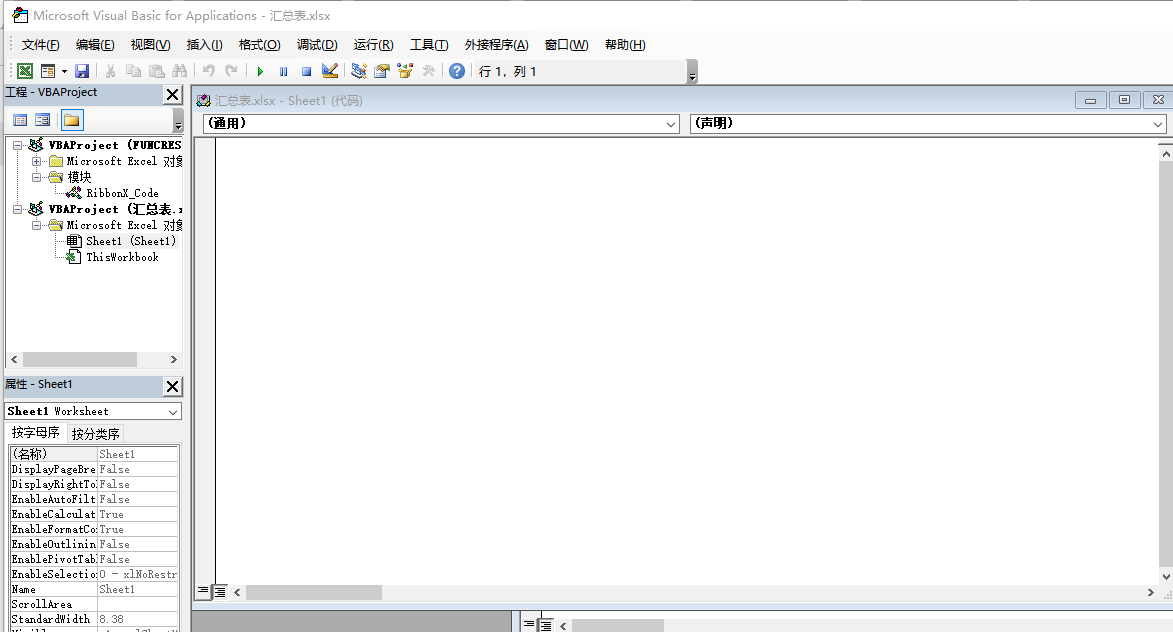Open (通用) object dropdown in code window
The height and width of the screenshot is (632, 1173).
pyautogui.click(x=671, y=124)
